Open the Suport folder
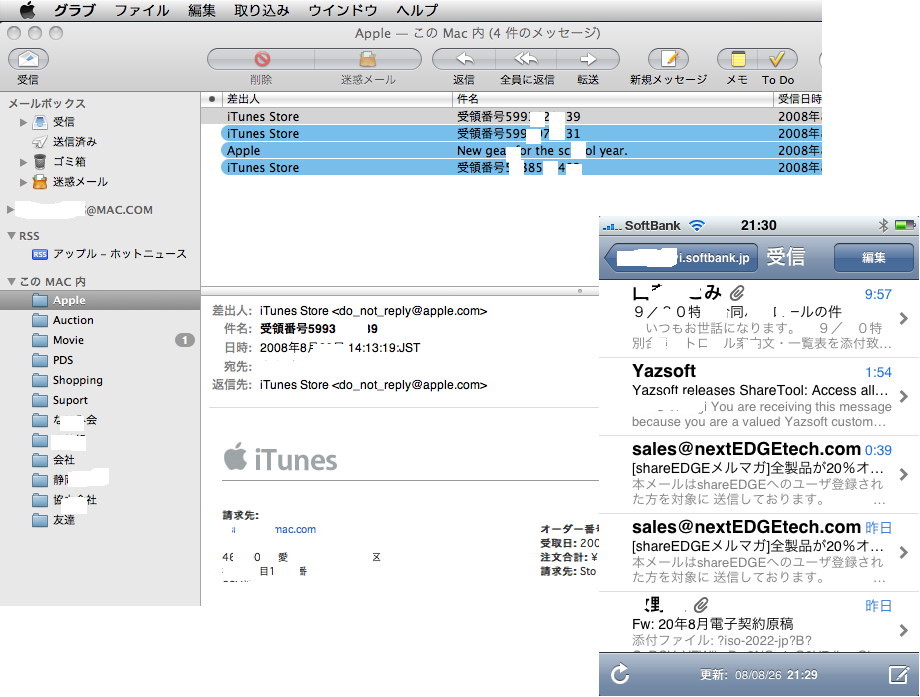This screenshot has width=920, height=697. 70,400
